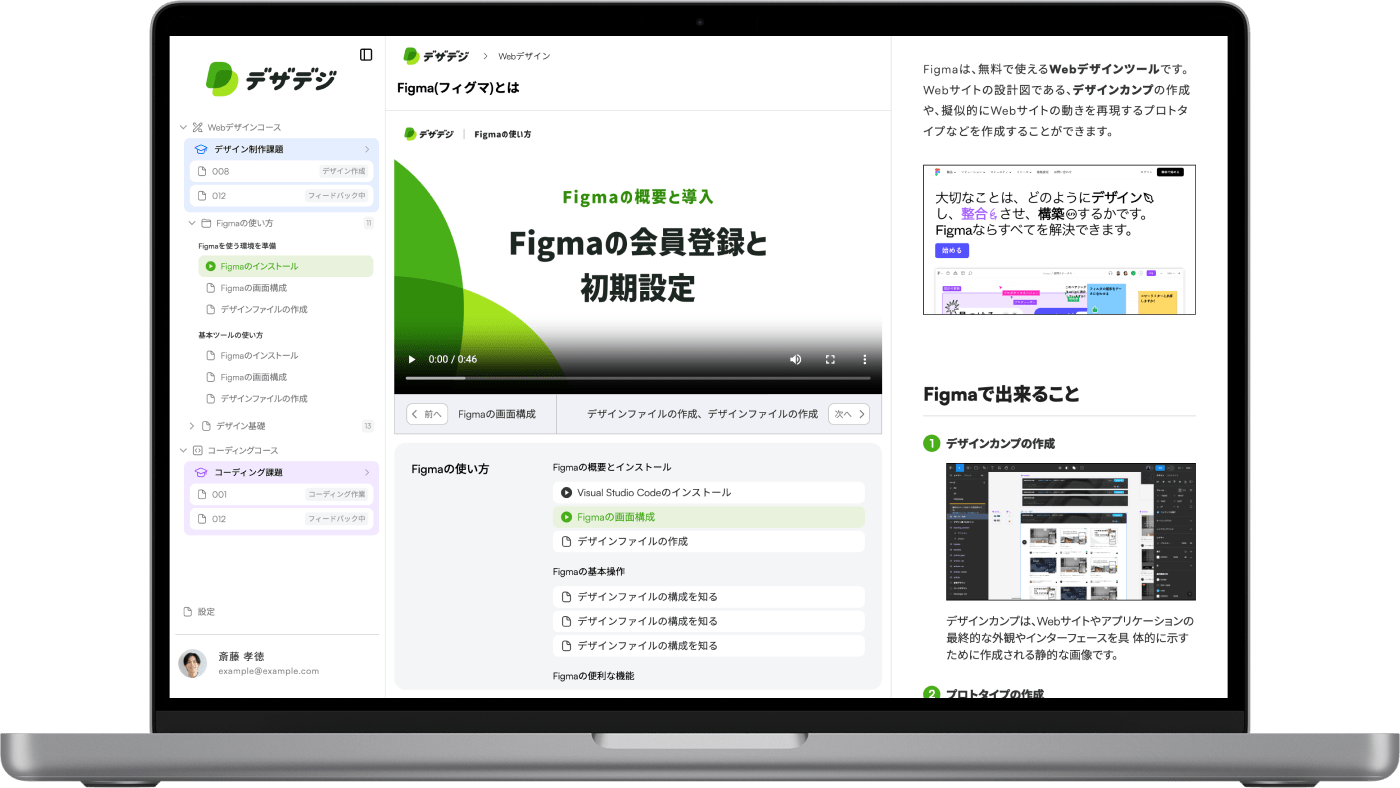Click the icon beside 設定
1400x788 pixels.
[188, 611]
